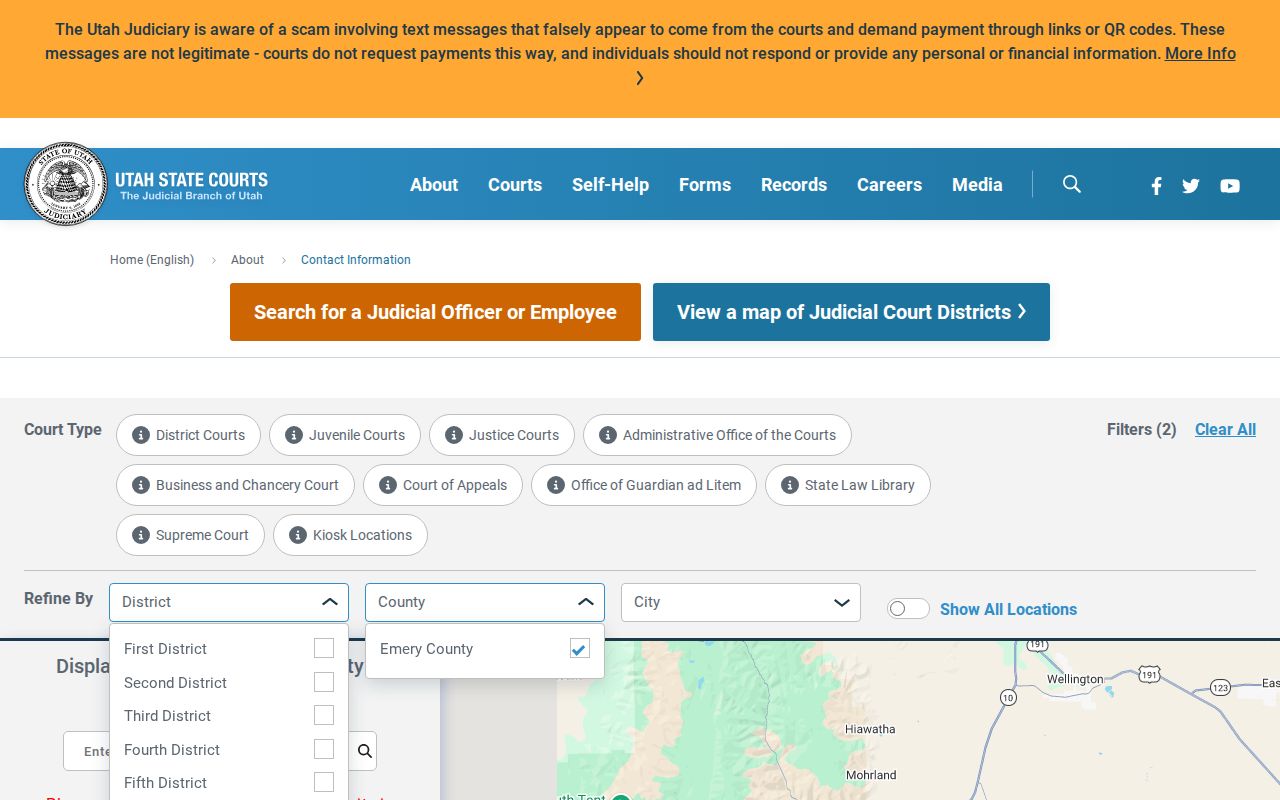Click info icon on District Courts chip

141,435
